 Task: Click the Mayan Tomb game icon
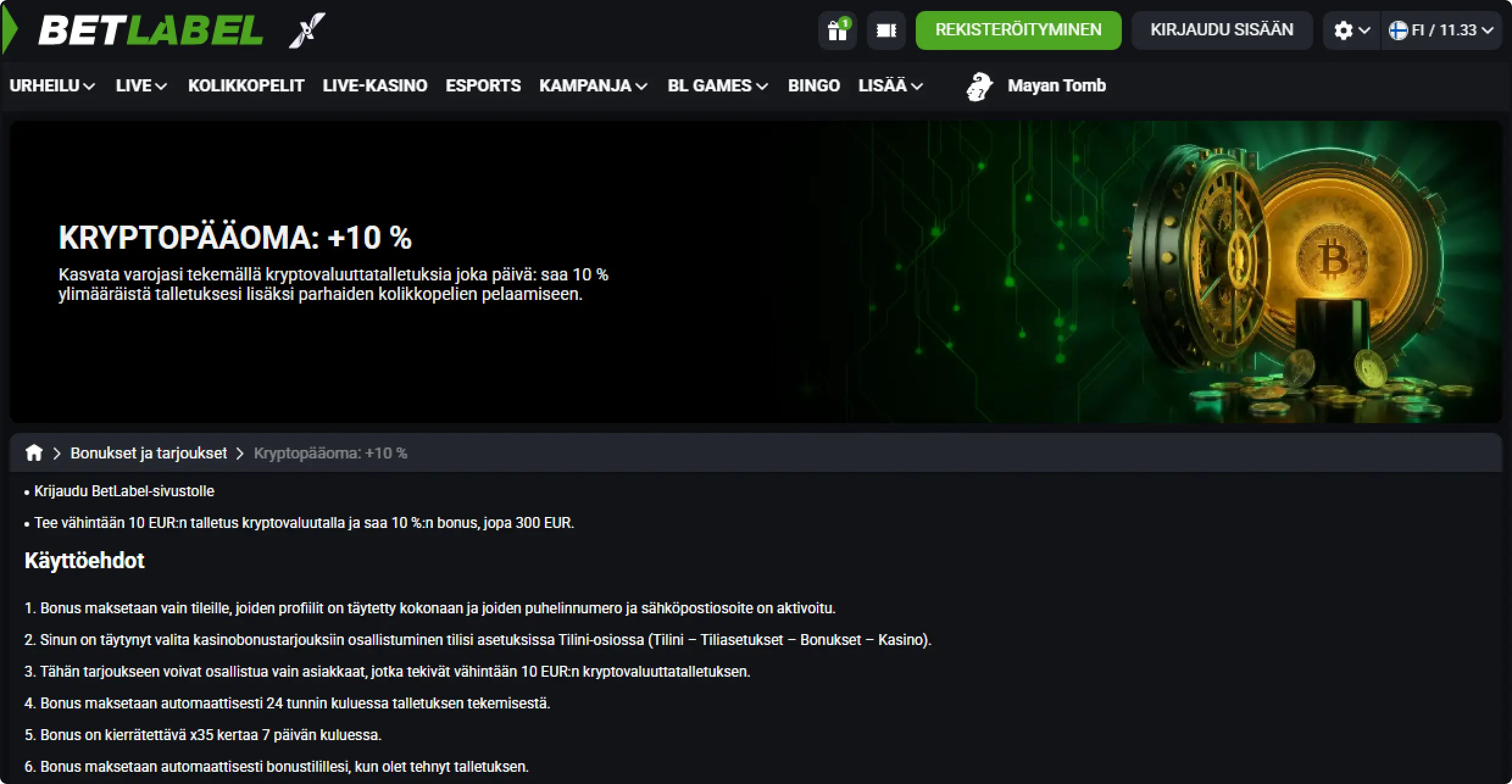pyautogui.click(x=980, y=86)
